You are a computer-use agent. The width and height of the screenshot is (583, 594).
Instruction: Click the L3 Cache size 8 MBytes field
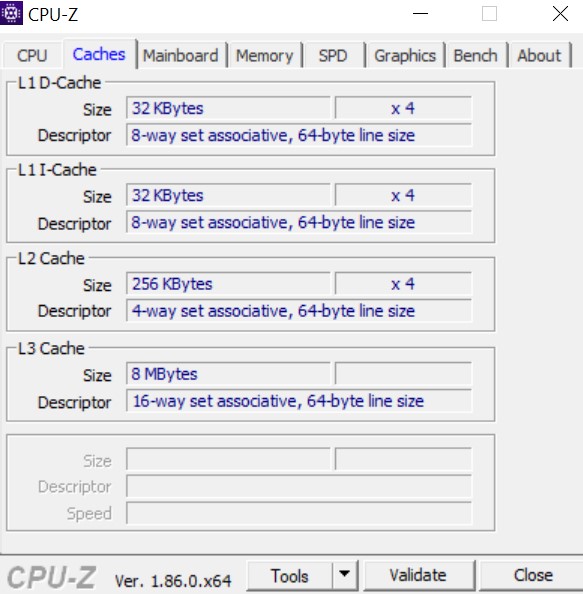coord(228,374)
